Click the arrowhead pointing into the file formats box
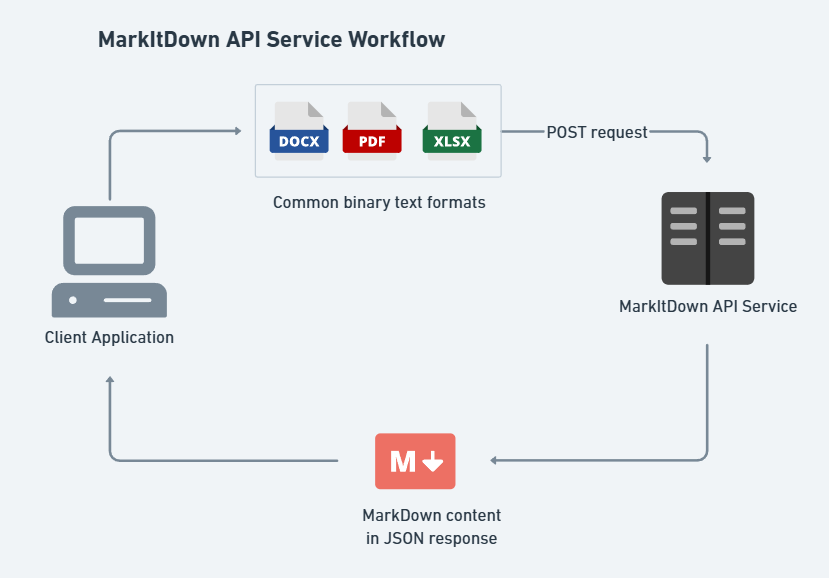829x578 pixels. (238, 131)
